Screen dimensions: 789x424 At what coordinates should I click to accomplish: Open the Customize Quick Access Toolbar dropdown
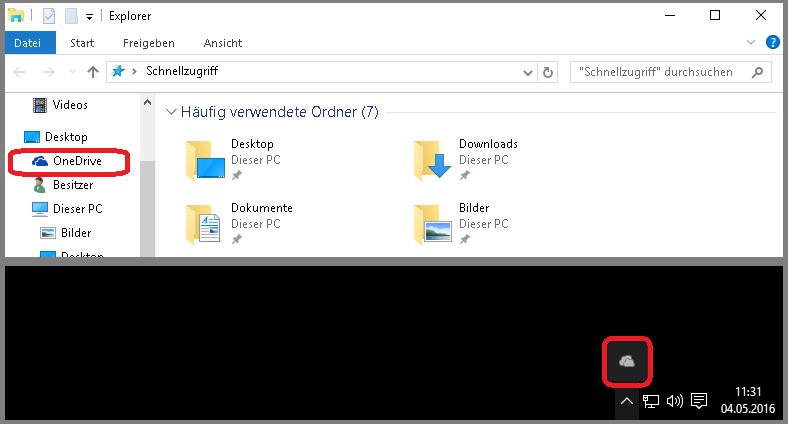tap(89, 17)
